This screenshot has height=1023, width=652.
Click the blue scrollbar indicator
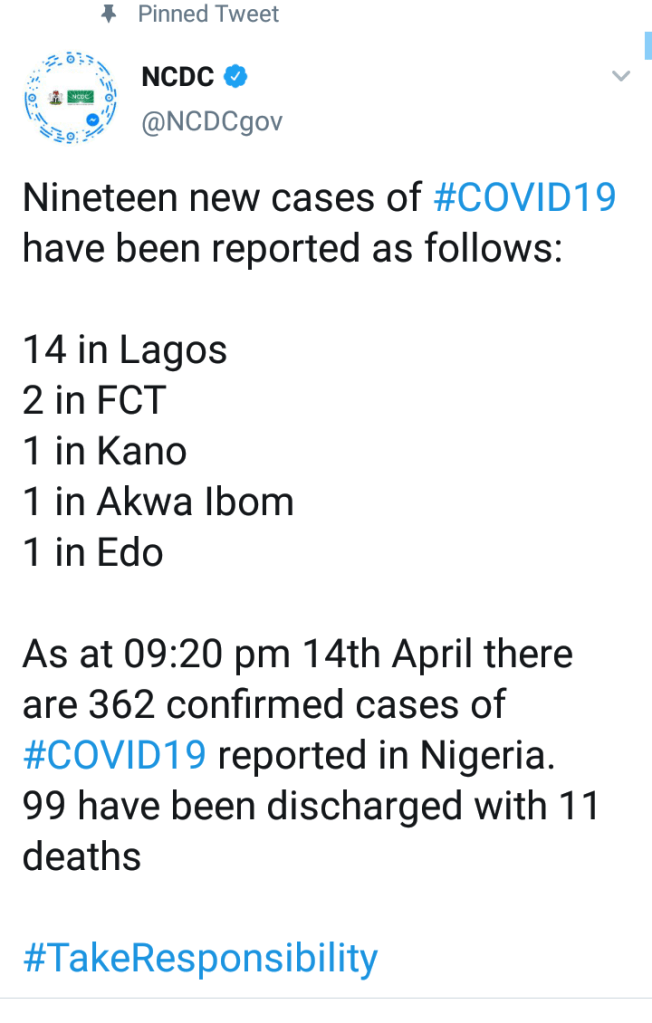647,45
